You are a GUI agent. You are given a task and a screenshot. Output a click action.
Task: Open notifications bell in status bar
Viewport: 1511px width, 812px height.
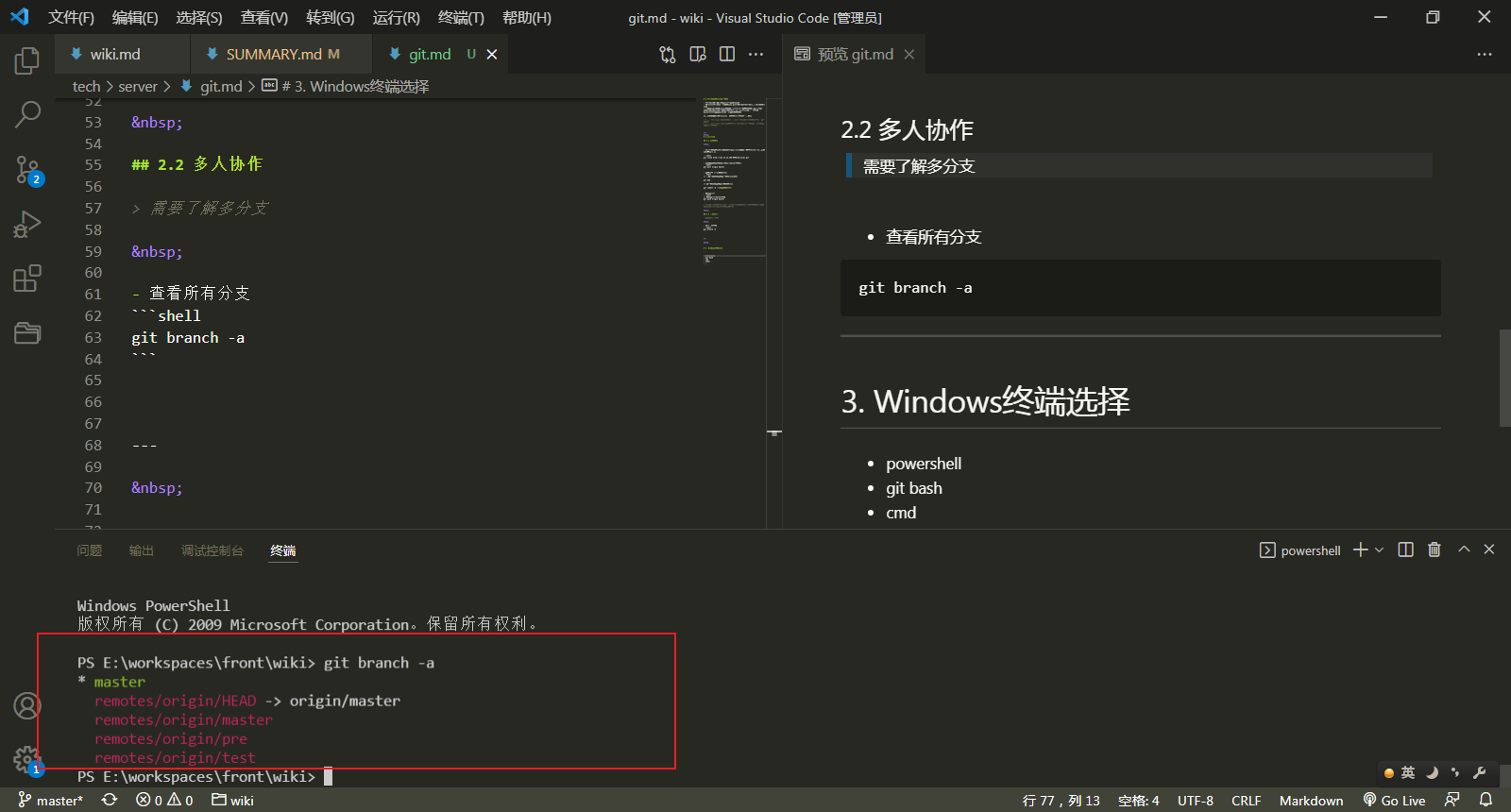pos(1486,801)
